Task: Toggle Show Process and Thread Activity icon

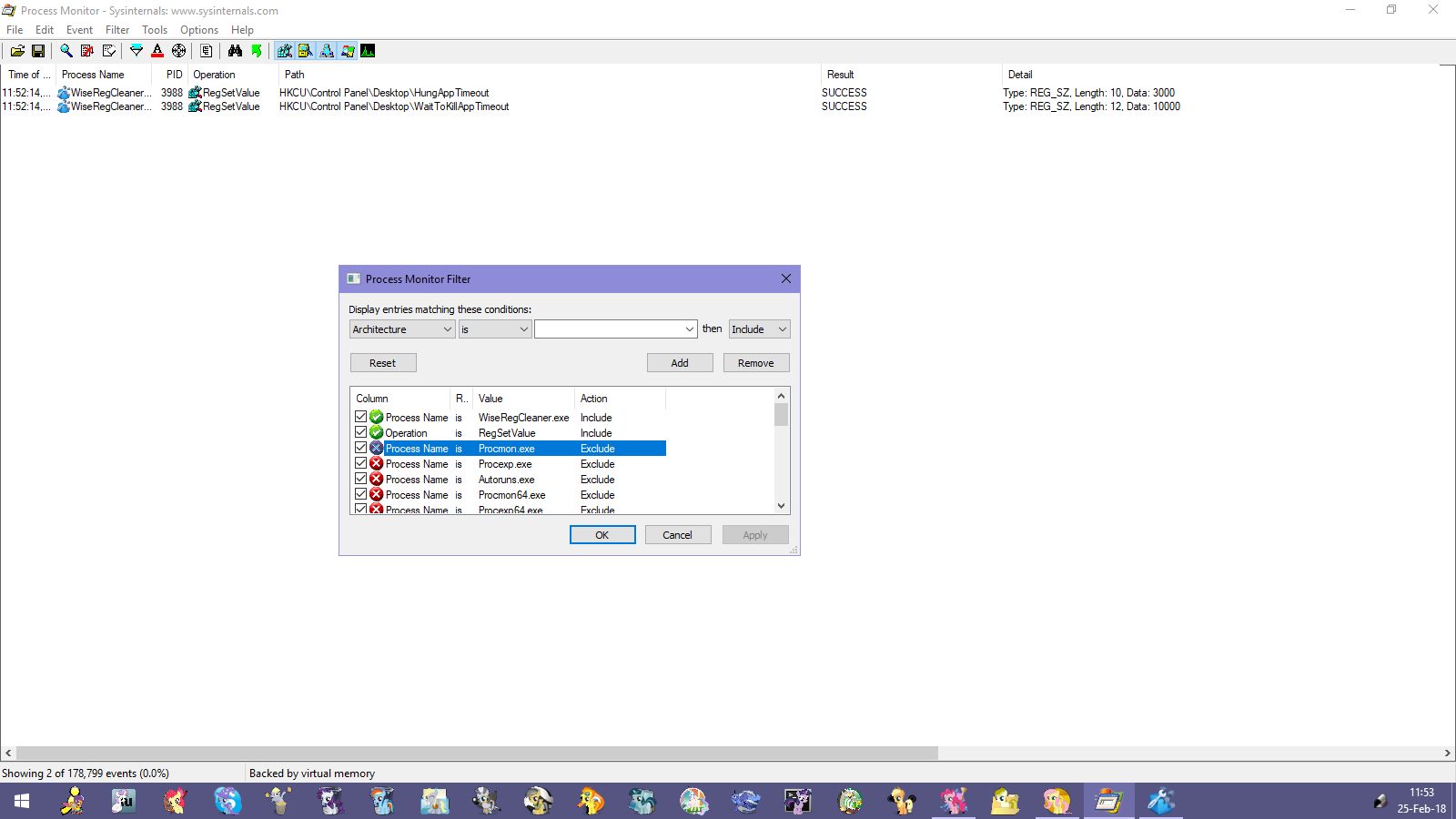Action: [x=348, y=51]
